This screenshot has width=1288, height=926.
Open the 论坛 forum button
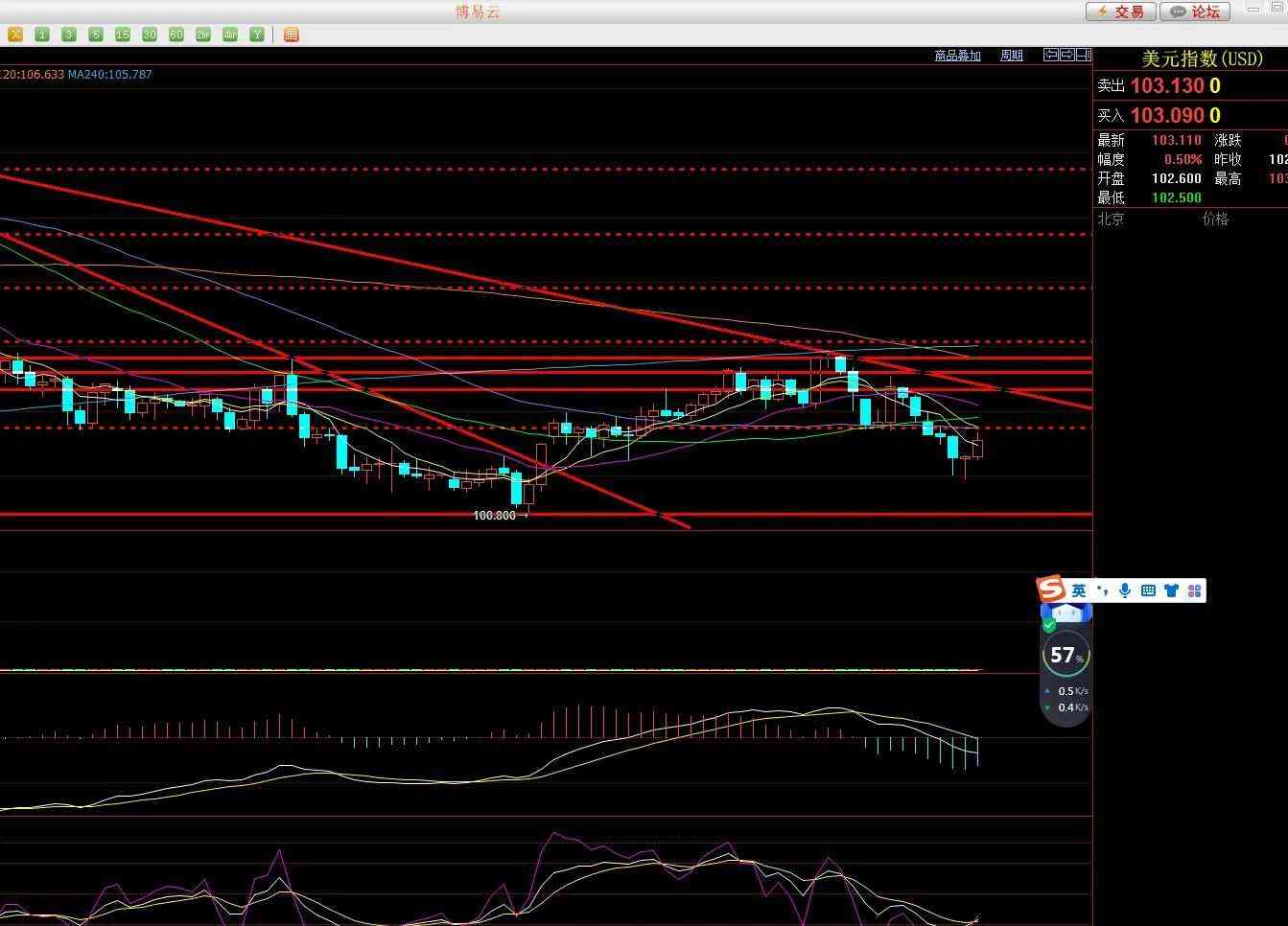point(1194,12)
